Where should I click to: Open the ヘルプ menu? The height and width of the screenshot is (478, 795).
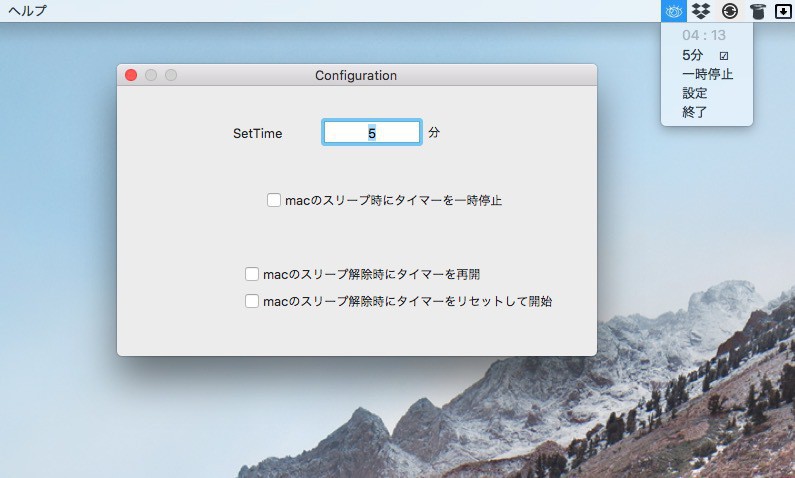click(x=27, y=10)
